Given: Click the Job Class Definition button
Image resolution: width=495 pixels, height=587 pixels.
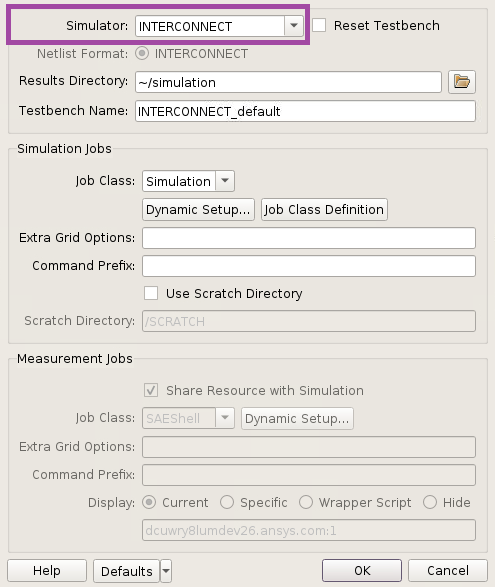Looking at the screenshot, I should pos(324,210).
